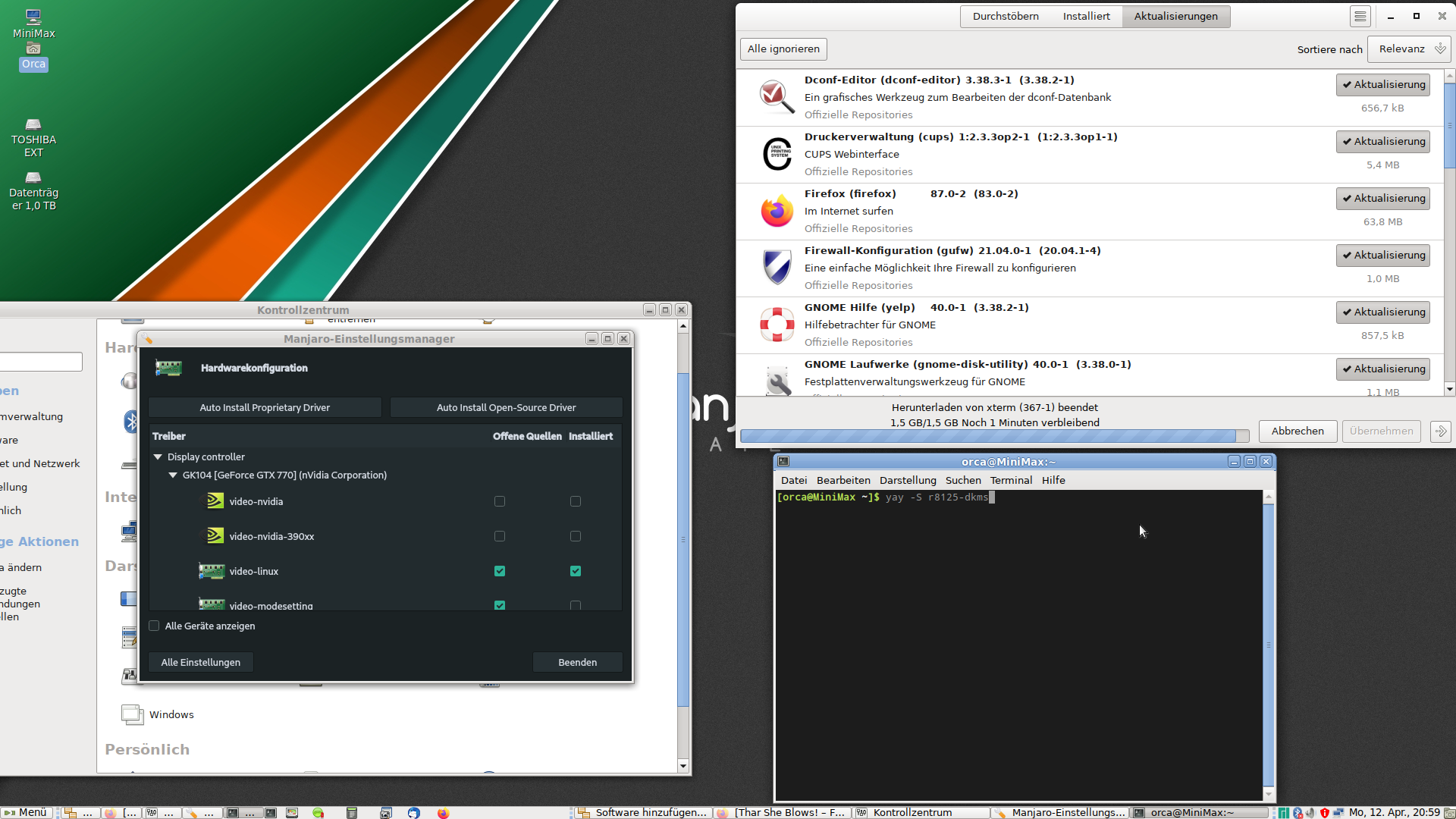The image size is (1456, 819).
Task: Select the Aktualisierungen tab
Action: [x=1175, y=17]
